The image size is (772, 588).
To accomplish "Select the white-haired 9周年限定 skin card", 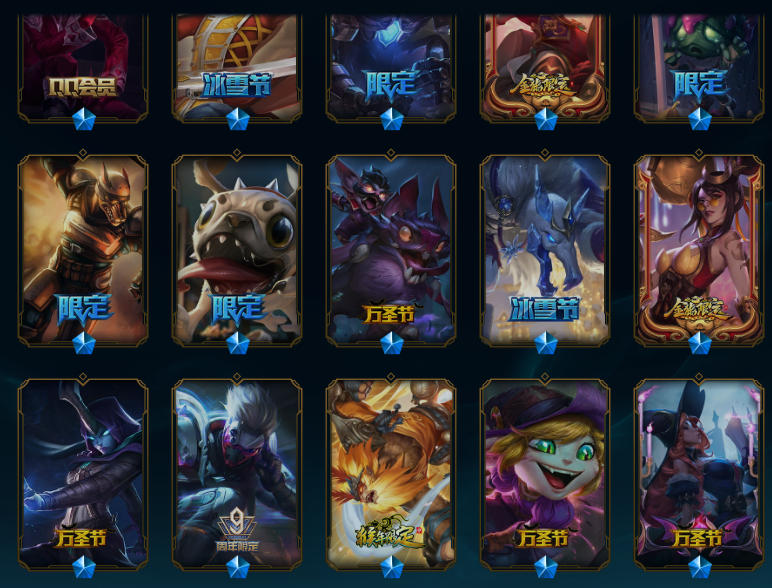I will [x=237, y=473].
